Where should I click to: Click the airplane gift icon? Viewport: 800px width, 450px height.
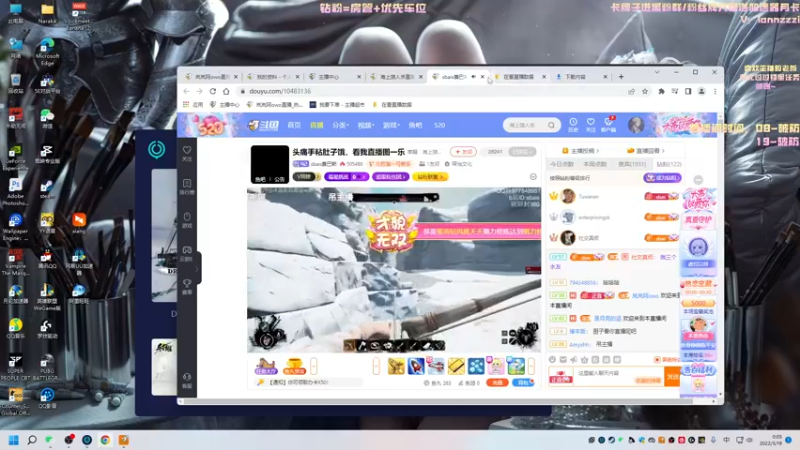[x=436, y=366]
